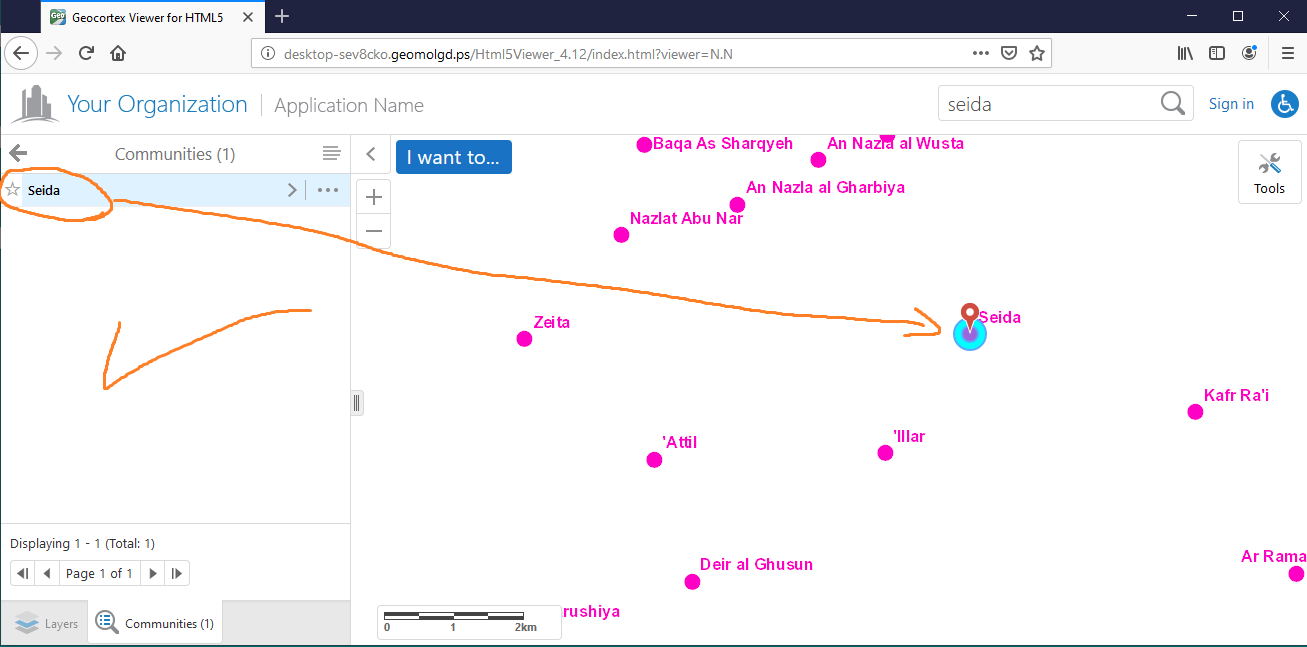Image resolution: width=1307 pixels, height=647 pixels.
Task: Open the Firefox library icon
Action: pyautogui.click(x=1185, y=53)
